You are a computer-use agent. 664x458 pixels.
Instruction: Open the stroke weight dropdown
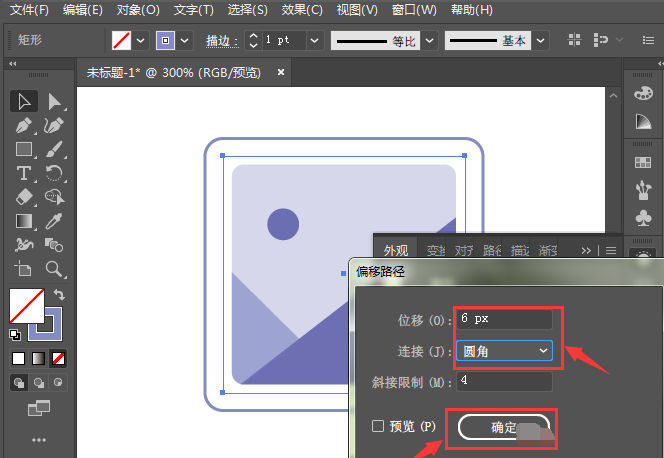tap(315, 41)
